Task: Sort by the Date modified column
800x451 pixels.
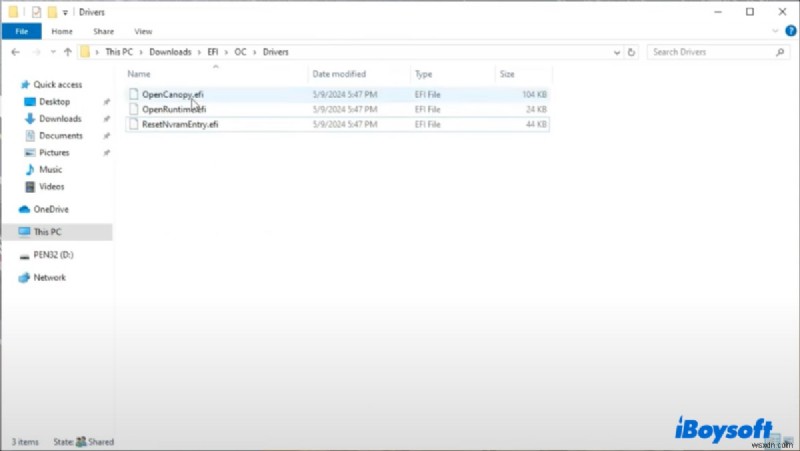Action: (339, 74)
